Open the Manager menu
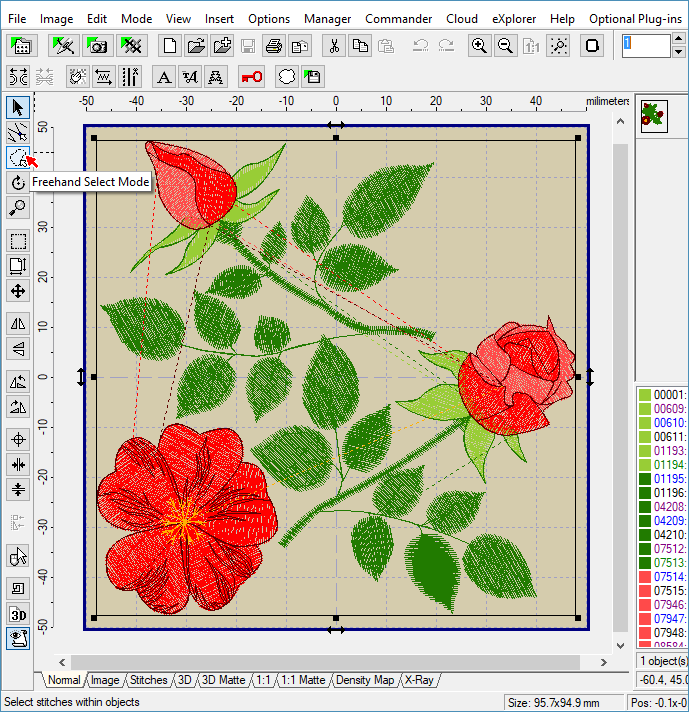Screen dimensions: 689x712 (x=327, y=19)
